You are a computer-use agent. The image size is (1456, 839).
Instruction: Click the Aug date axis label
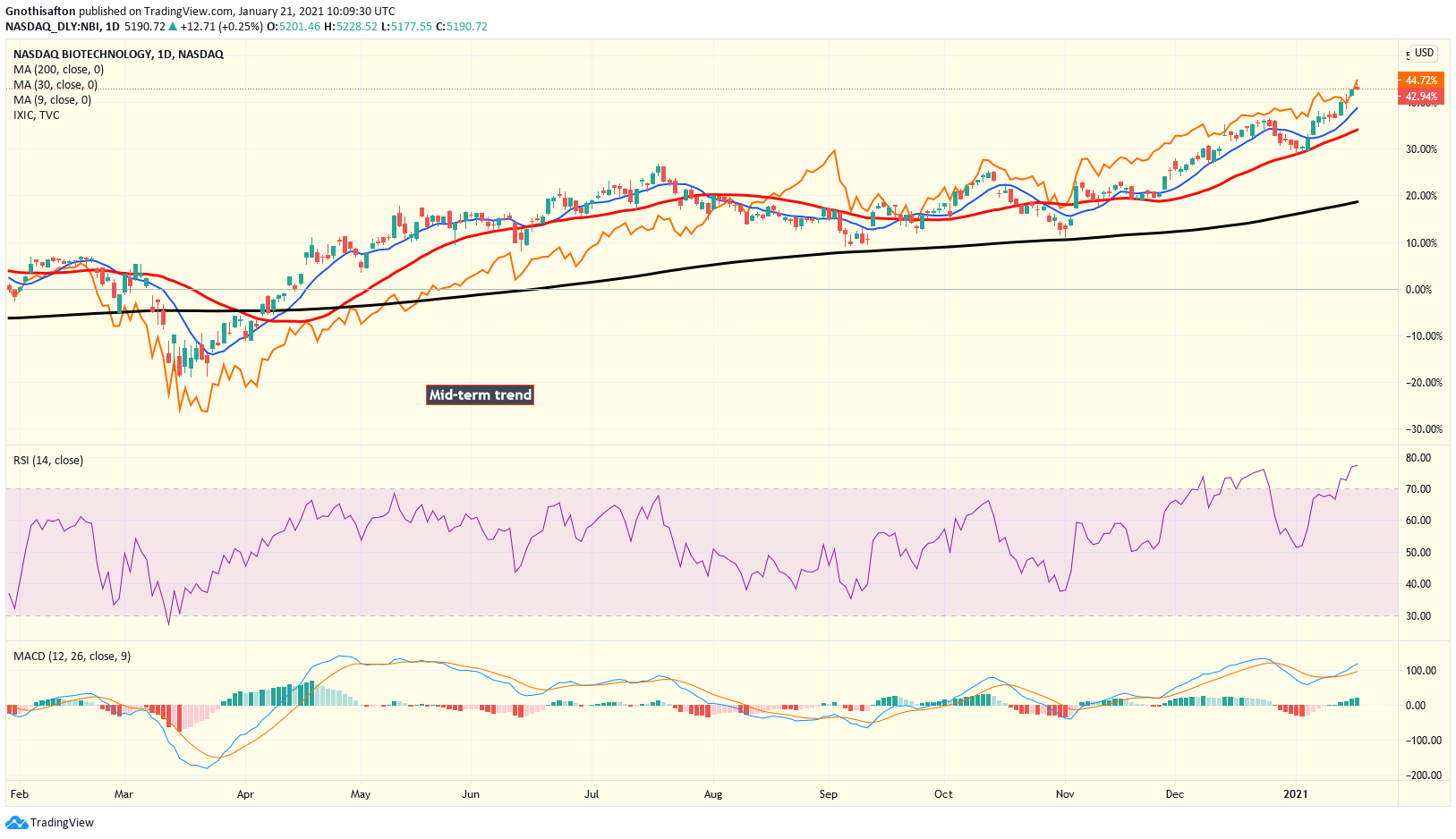(712, 793)
